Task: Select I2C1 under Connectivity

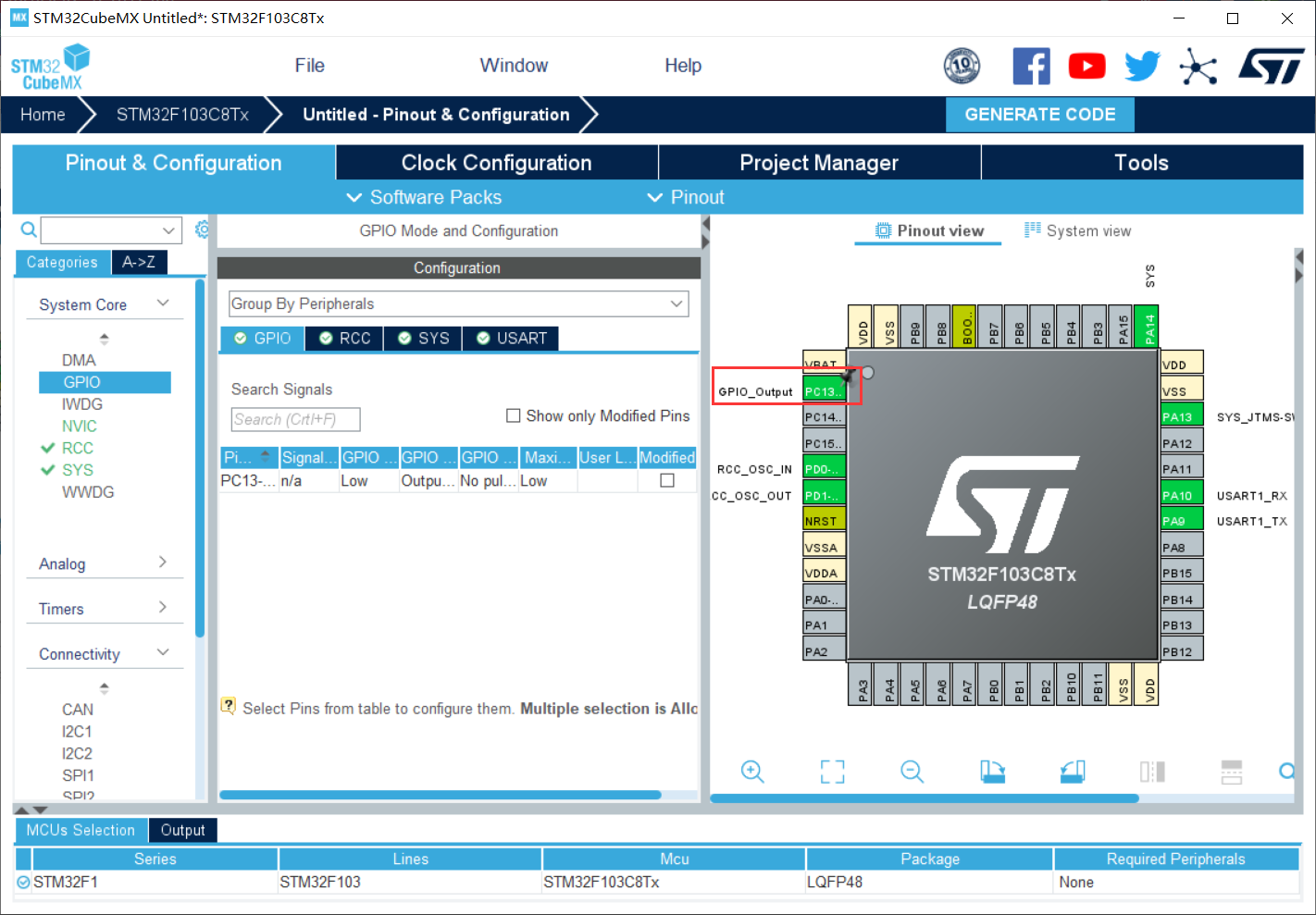Action: coord(77,731)
